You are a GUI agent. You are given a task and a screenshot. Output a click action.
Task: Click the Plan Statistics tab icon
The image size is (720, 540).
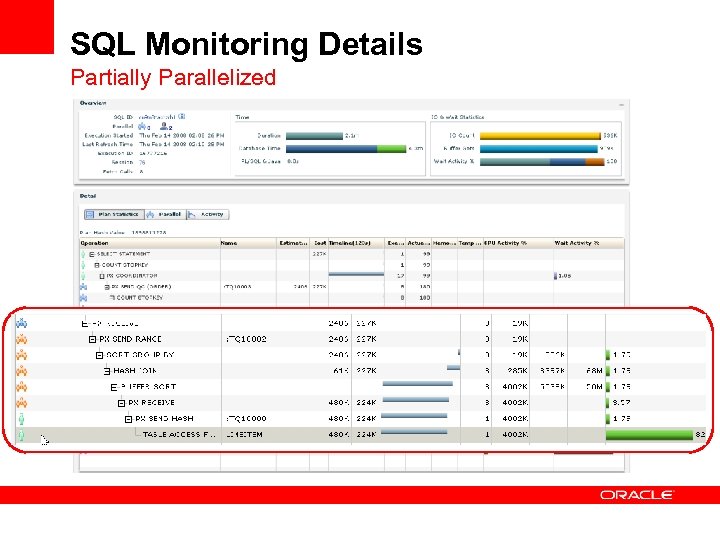[90, 214]
